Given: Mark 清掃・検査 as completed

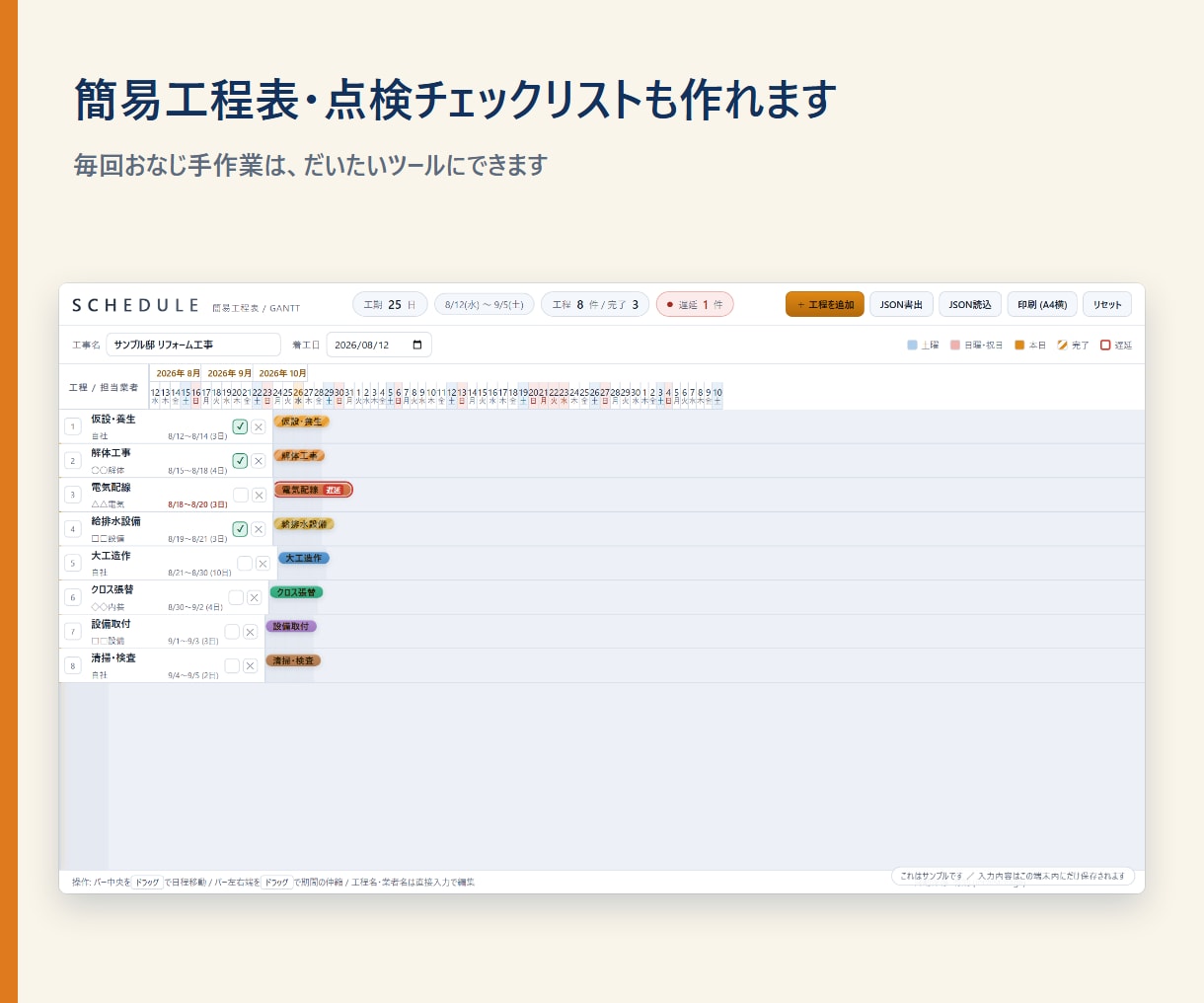Looking at the screenshot, I should click(x=232, y=666).
